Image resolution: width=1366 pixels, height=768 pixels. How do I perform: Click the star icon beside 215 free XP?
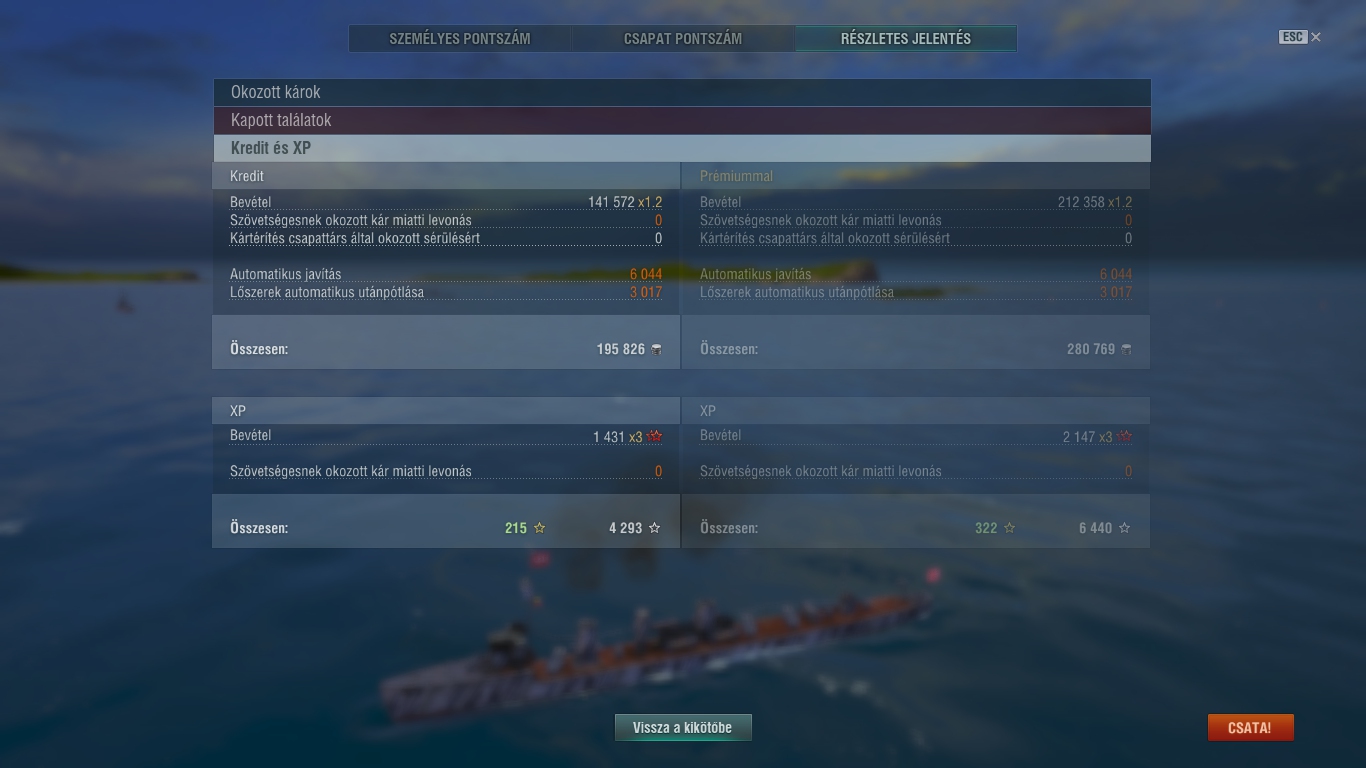540,528
